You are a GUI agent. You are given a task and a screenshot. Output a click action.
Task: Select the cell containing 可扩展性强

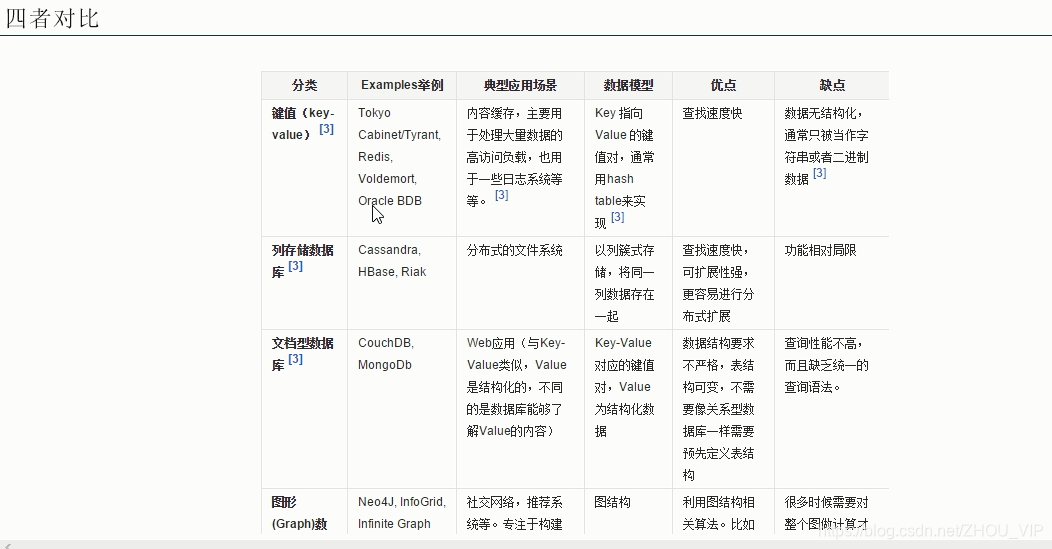[723, 283]
